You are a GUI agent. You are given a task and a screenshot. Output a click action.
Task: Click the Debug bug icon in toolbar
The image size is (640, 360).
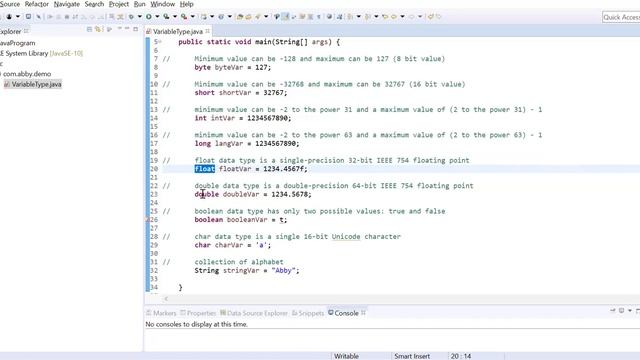click(x=131, y=17)
